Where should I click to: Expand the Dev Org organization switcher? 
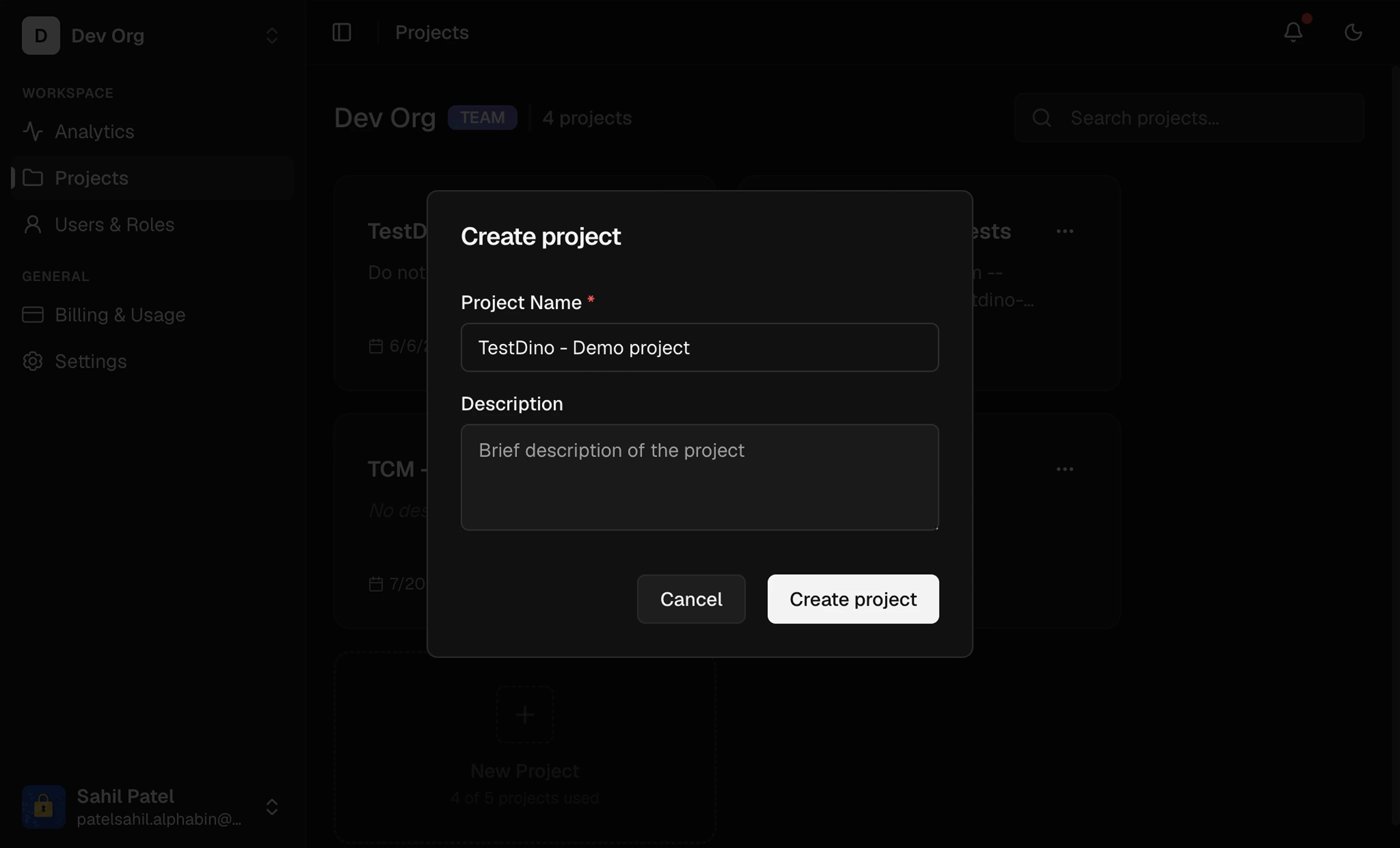(272, 36)
